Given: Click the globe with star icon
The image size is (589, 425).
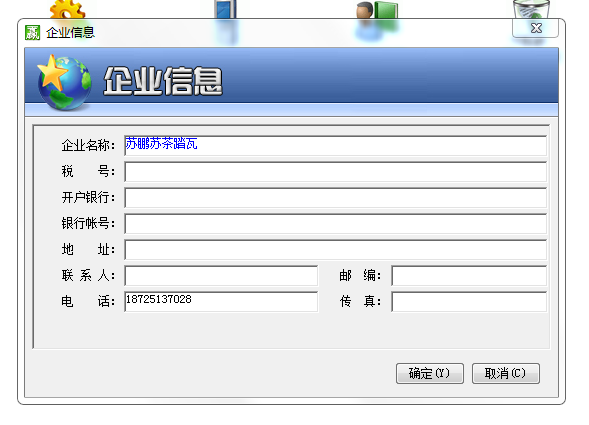Looking at the screenshot, I should coord(64,83).
